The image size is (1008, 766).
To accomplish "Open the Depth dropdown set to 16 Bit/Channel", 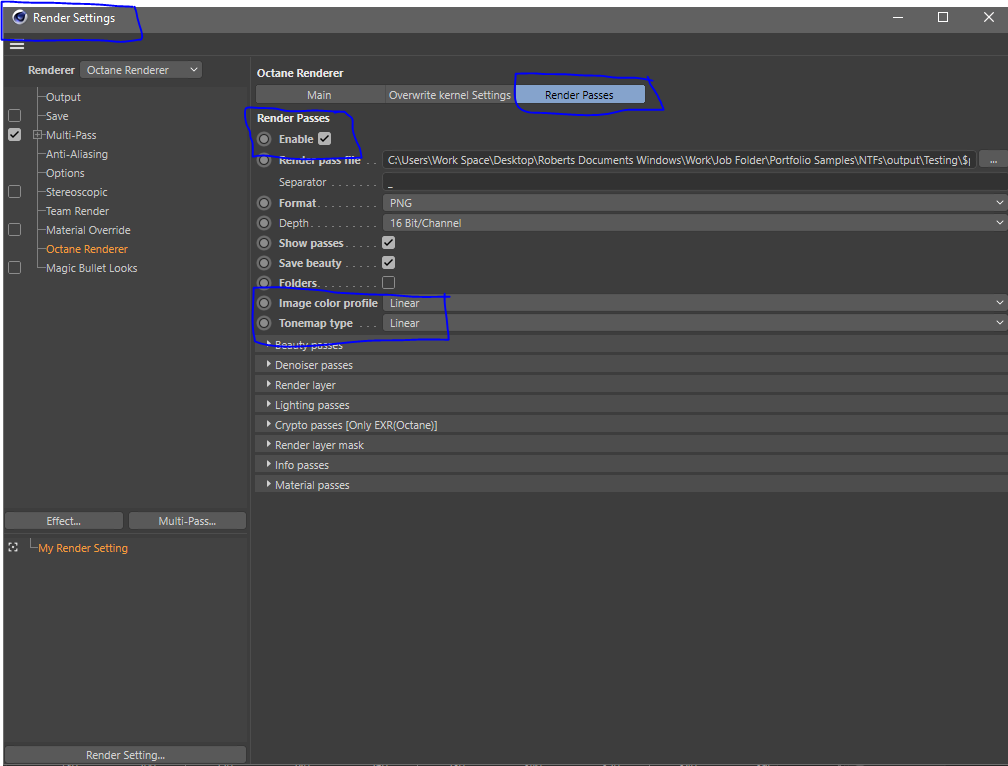I will (695, 223).
